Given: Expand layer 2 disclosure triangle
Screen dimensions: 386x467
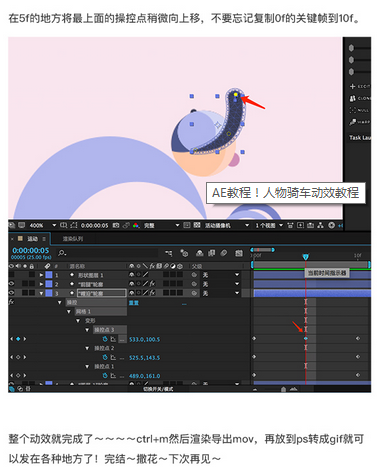Looking at the screenshot, I should (x=41, y=284).
